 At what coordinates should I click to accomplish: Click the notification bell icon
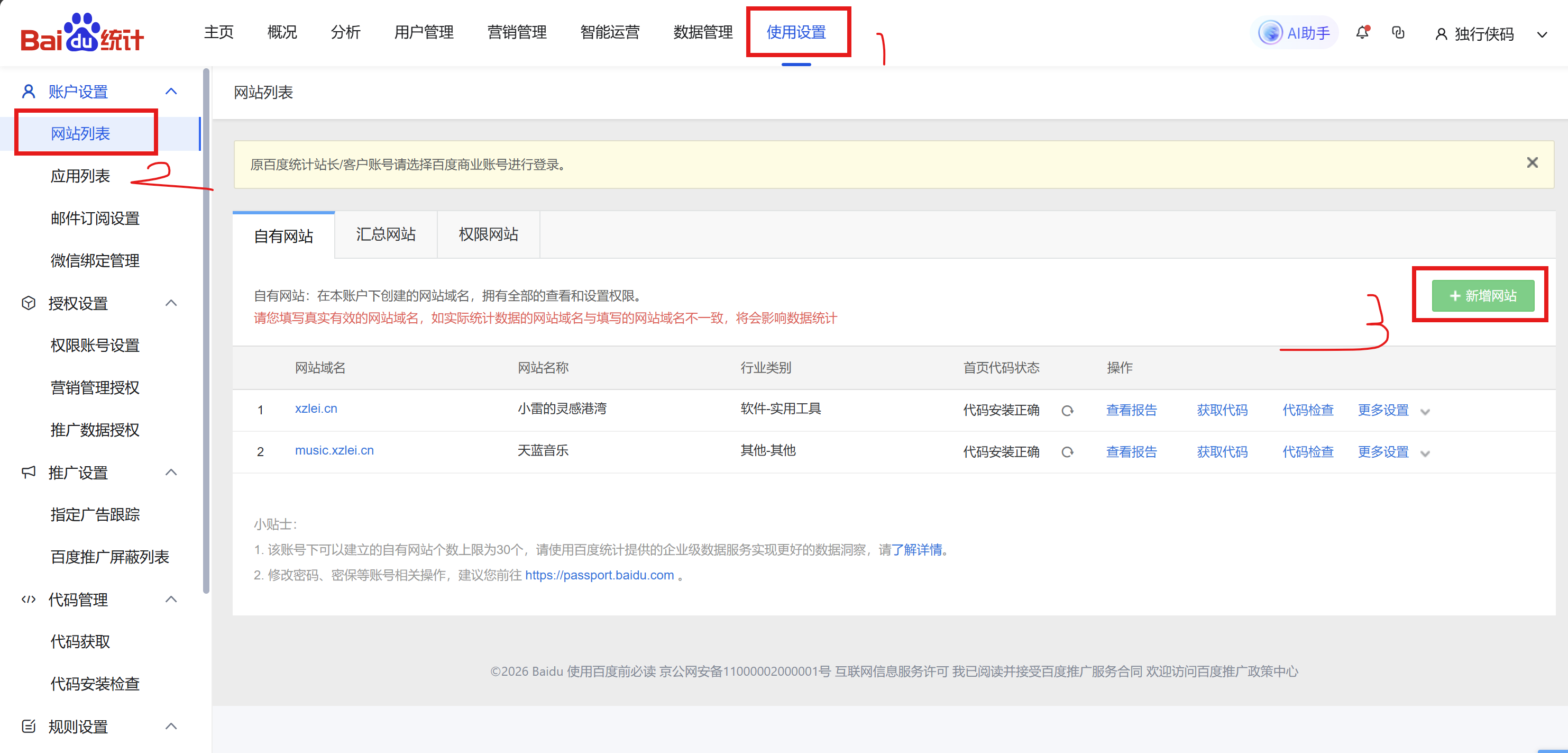coord(1362,33)
